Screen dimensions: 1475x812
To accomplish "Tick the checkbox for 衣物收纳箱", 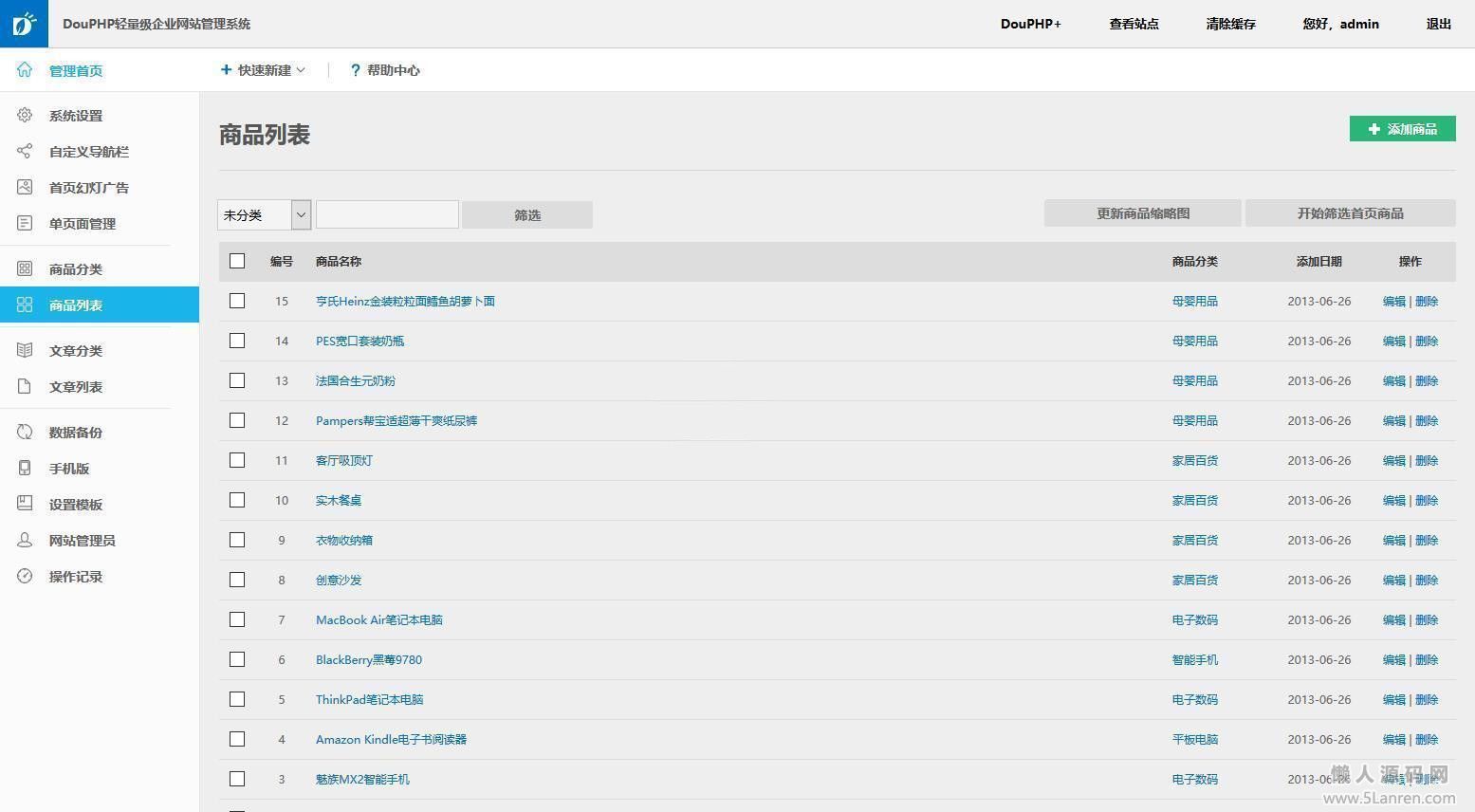I will pyautogui.click(x=237, y=540).
